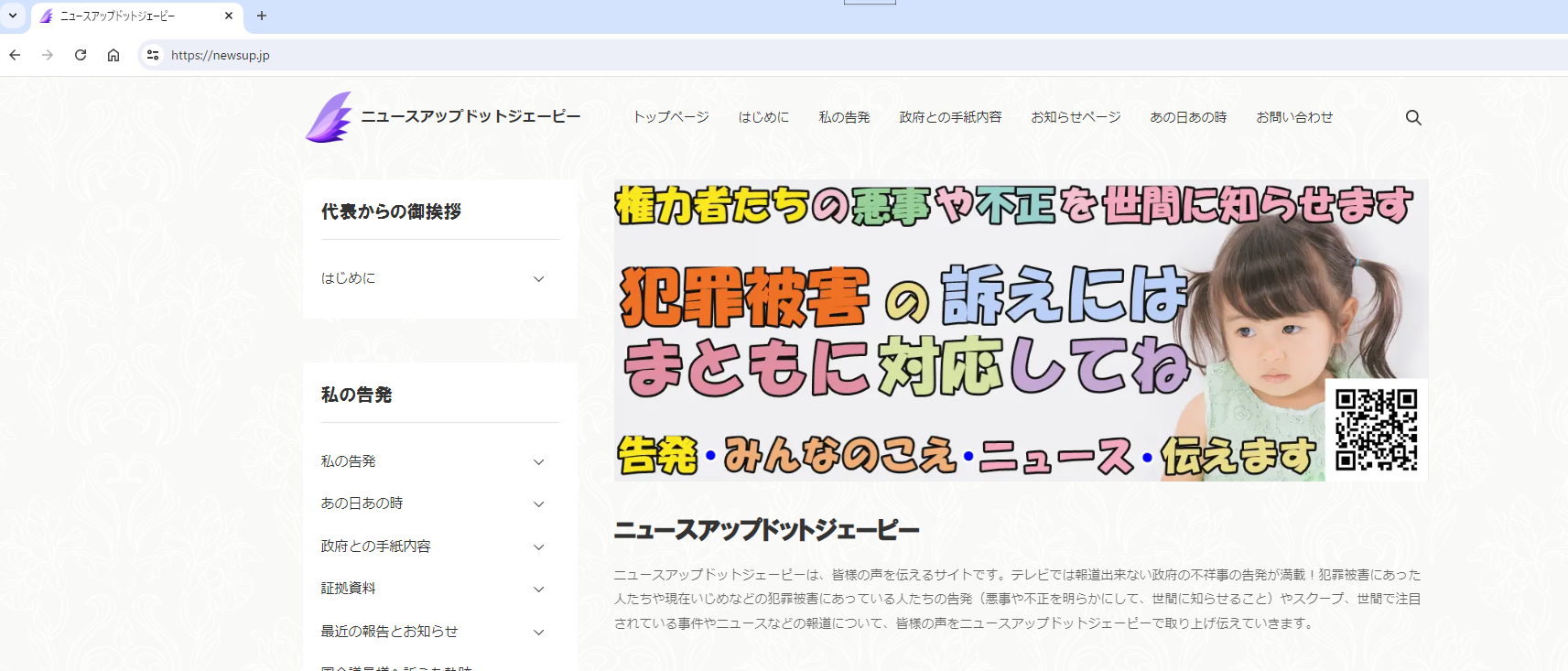The image size is (1568, 671).
Task: Expand the 証拠資料 sidebar section
Action: [x=538, y=590]
